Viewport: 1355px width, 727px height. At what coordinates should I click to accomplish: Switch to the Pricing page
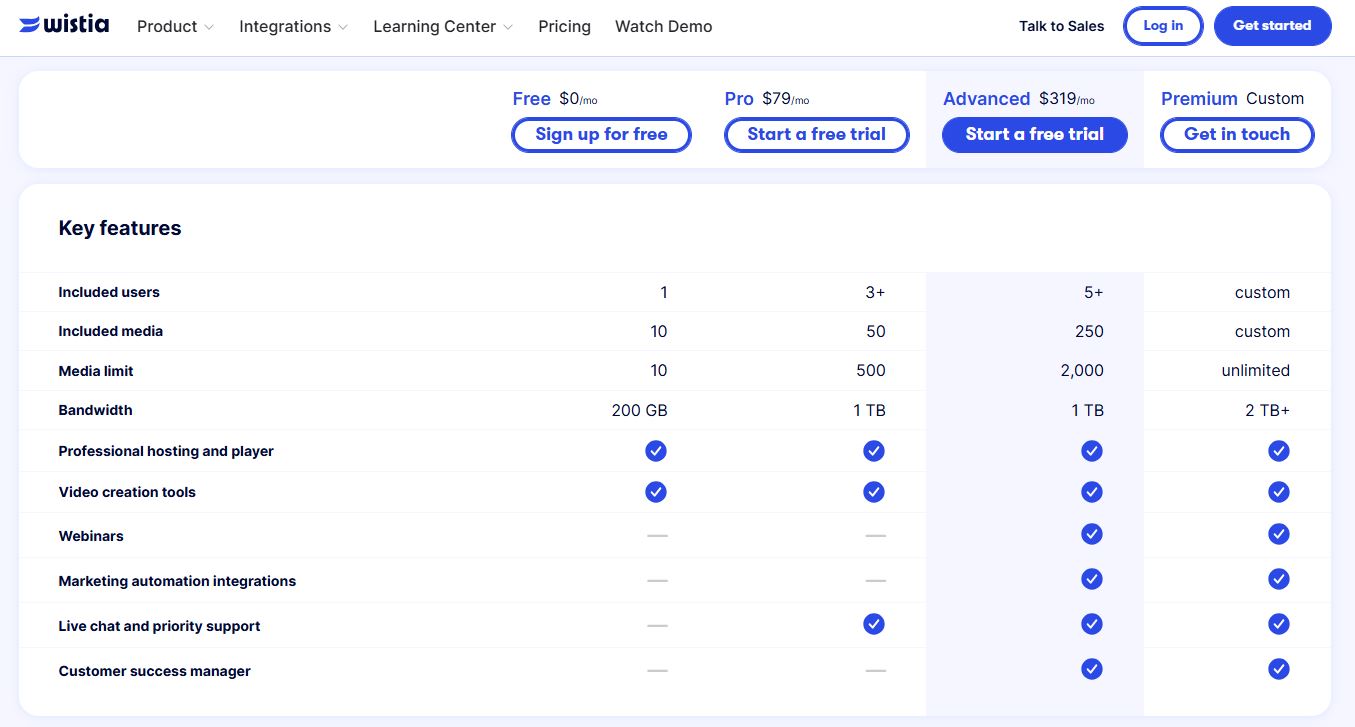pos(564,26)
